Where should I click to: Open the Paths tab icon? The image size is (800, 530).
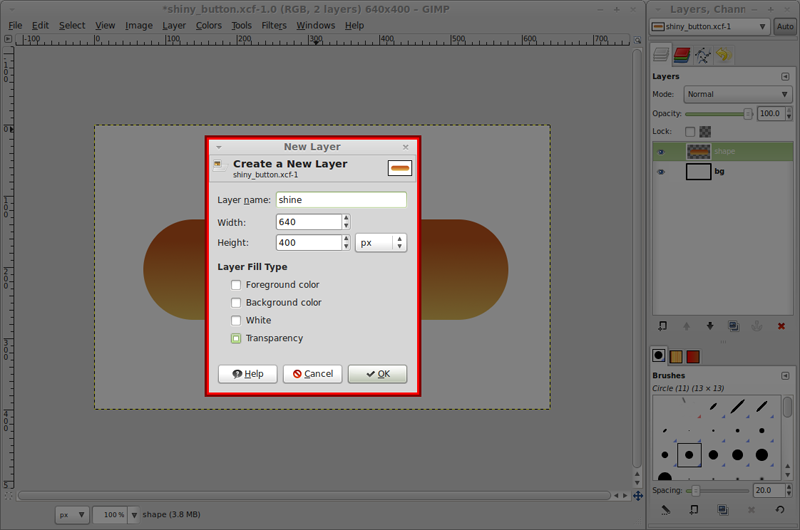(703, 55)
